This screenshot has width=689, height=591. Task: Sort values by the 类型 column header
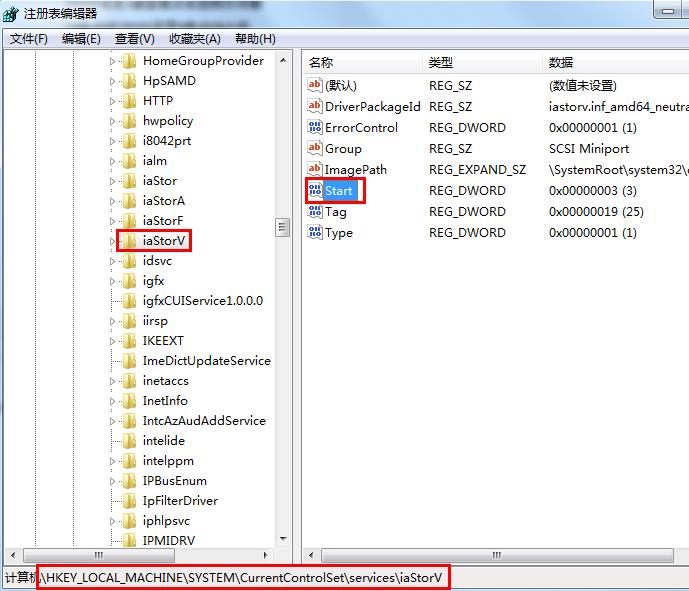click(x=482, y=62)
